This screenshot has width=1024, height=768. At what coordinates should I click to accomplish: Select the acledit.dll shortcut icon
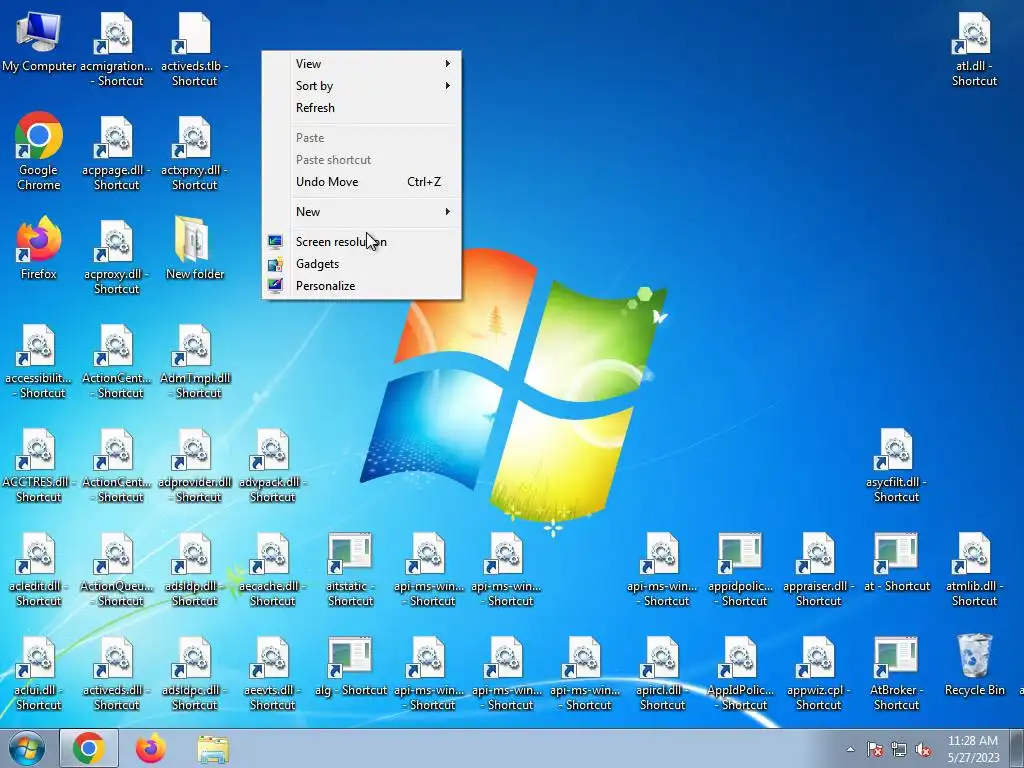[x=39, y=569]
